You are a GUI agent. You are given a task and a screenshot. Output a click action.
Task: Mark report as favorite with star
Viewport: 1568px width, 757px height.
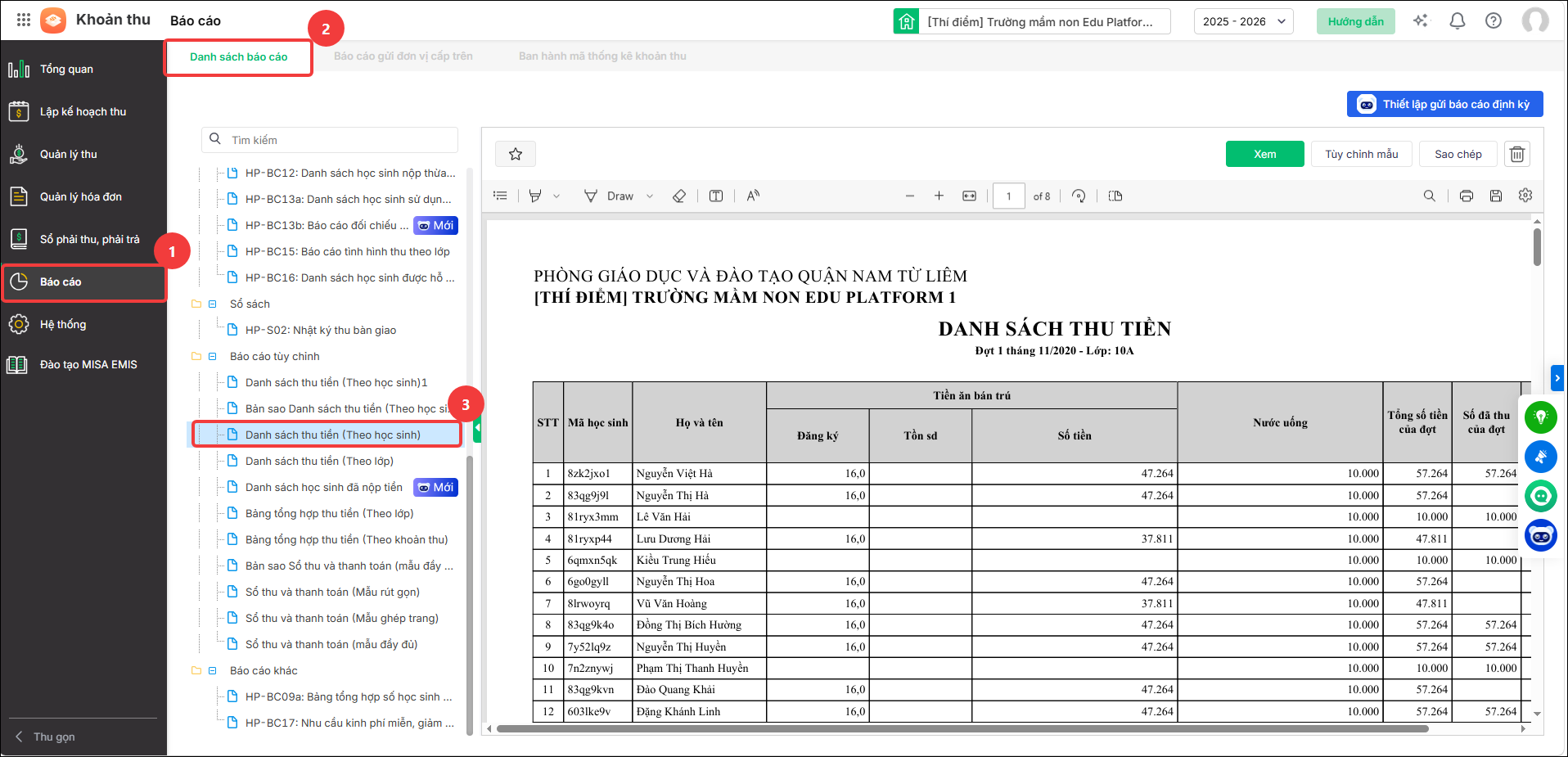516,154
